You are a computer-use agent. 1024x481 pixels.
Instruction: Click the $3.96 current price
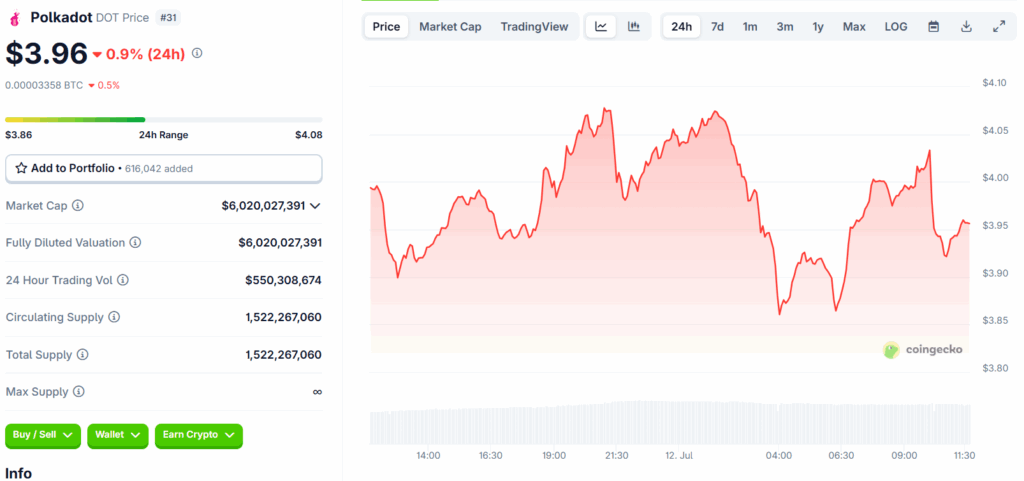tap(46, 54)
